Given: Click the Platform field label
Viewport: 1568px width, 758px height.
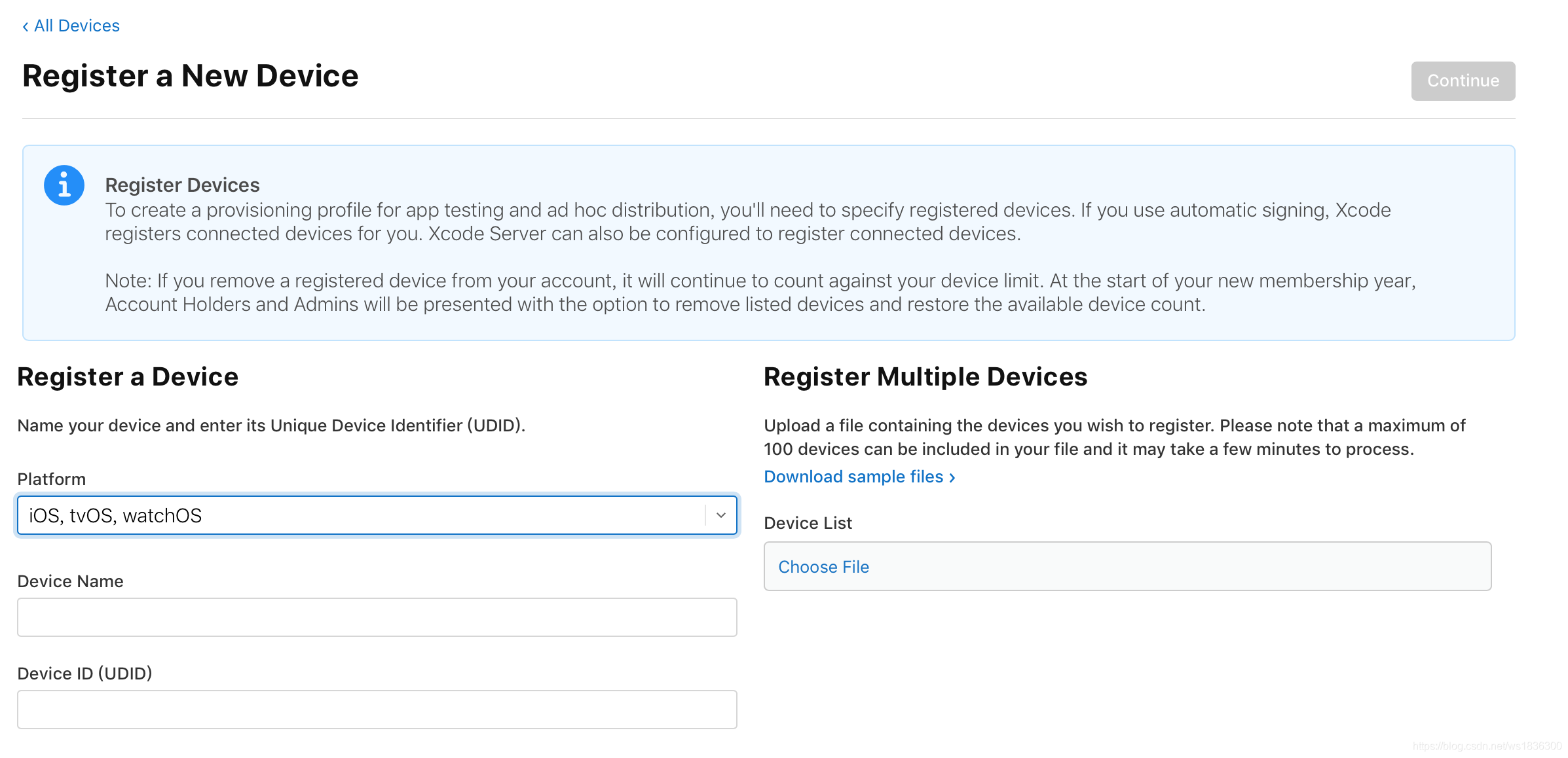Looking at the screenshot, I should (x=52, y=479).
